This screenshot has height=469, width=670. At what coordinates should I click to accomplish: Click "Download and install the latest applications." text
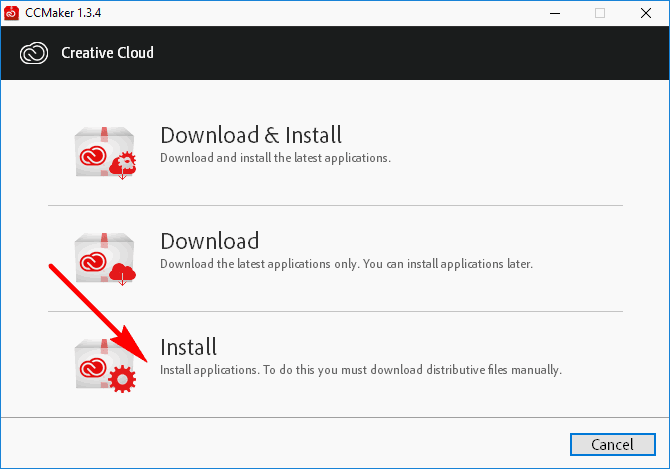click(x=275, y=158)
